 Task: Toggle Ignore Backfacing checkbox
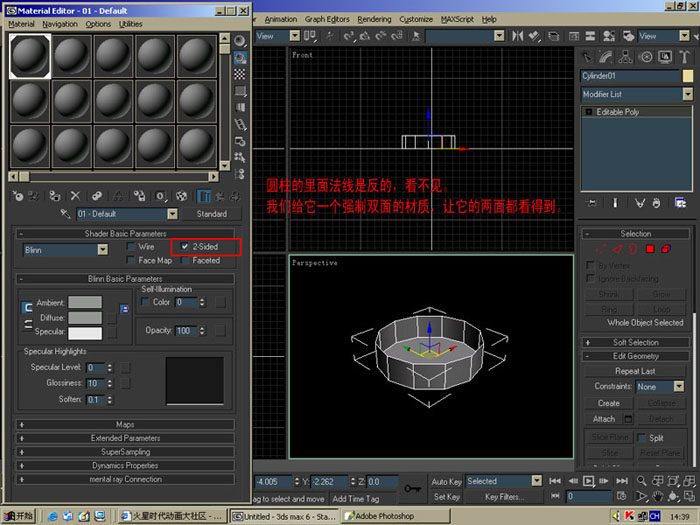[x=590, y=278]
